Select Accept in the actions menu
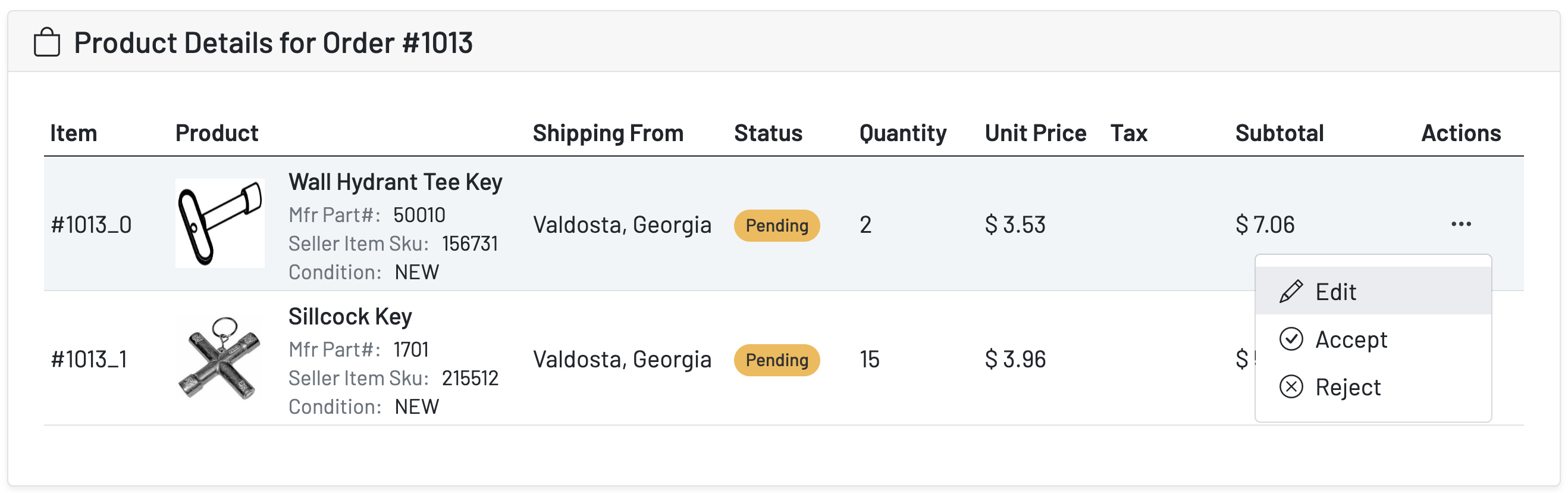The width and height of the screenshot is (1568, 493). [x=1351, y=339]
